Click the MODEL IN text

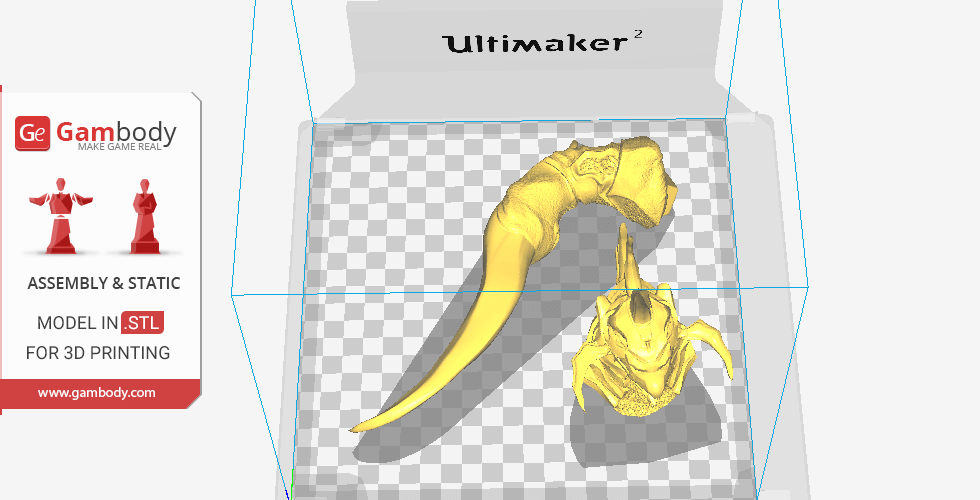click(77, 323)
